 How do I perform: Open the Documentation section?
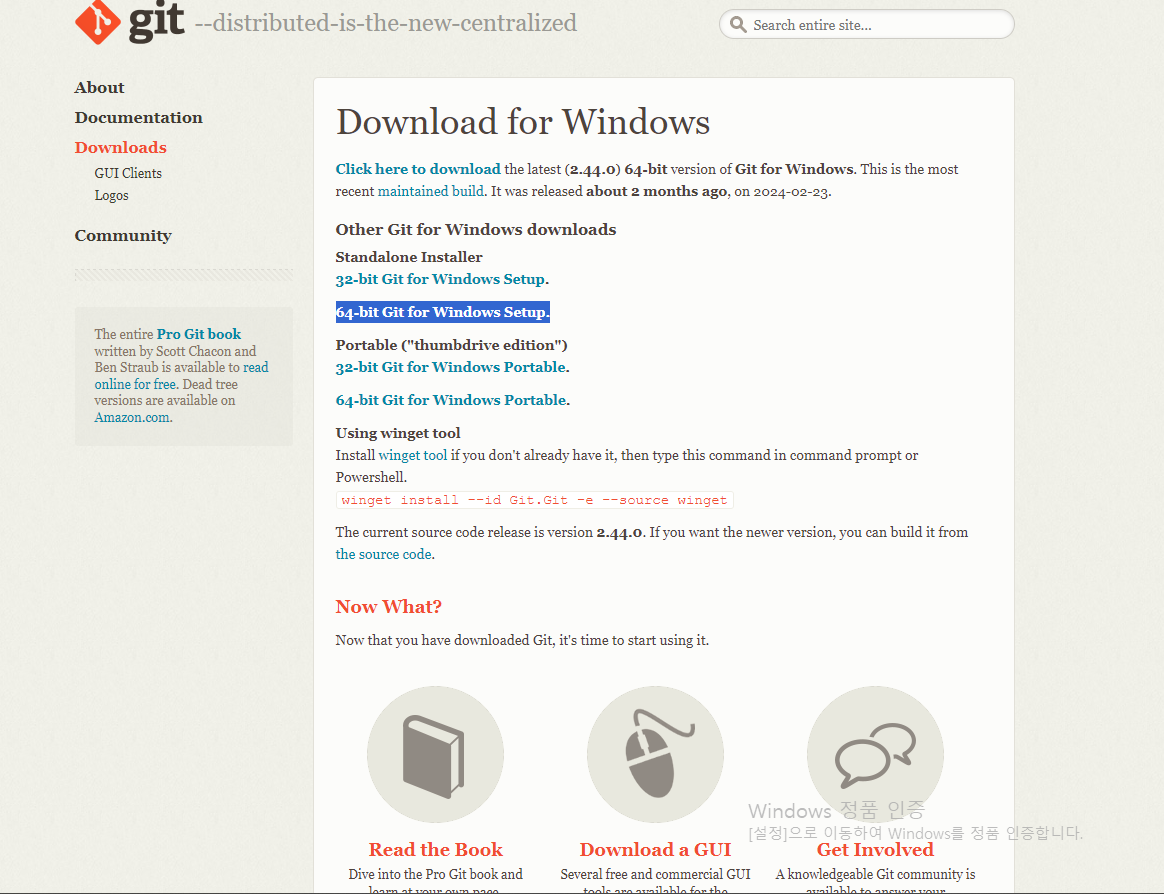[138, 117]
